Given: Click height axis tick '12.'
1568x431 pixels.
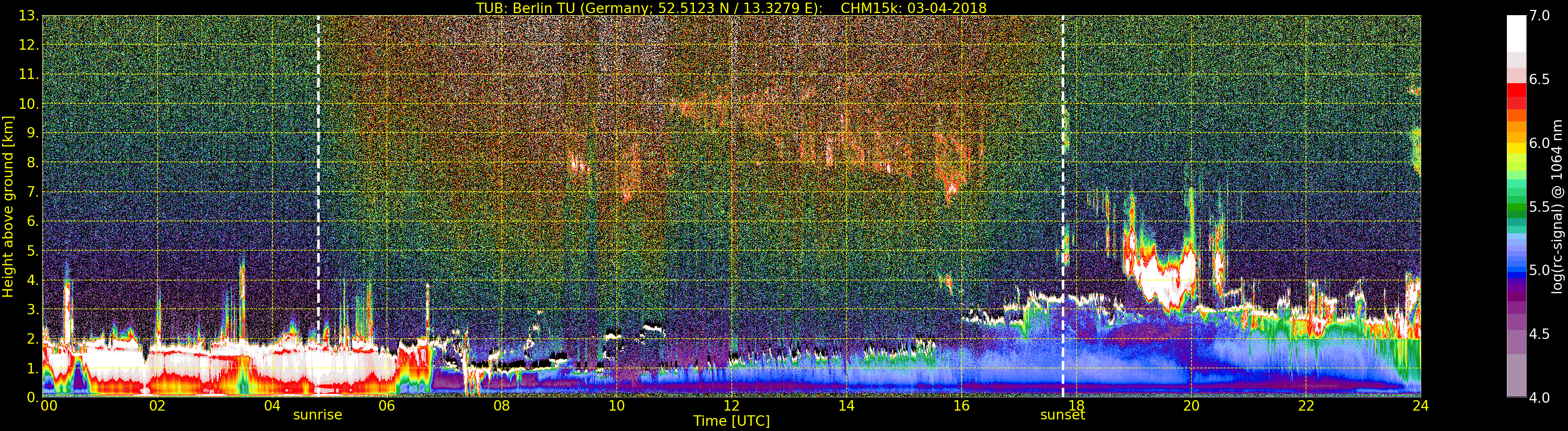Looking at the screenshot, I should pyautogui.click(x=29, y=45).
